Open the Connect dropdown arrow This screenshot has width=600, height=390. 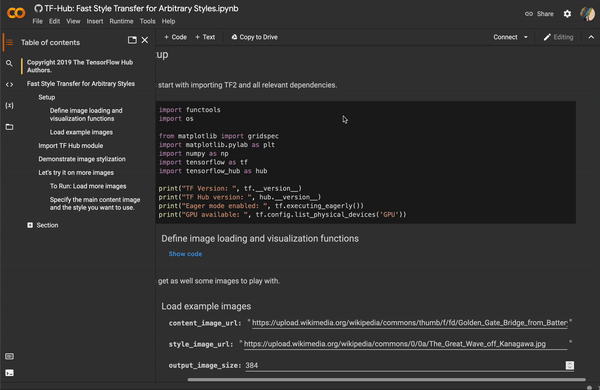click(525, 37)
